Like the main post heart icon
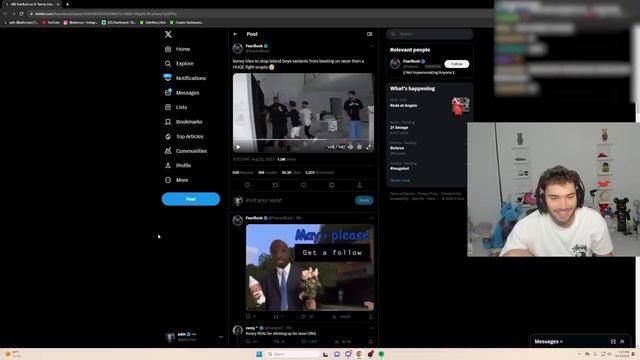 (303, 185)
